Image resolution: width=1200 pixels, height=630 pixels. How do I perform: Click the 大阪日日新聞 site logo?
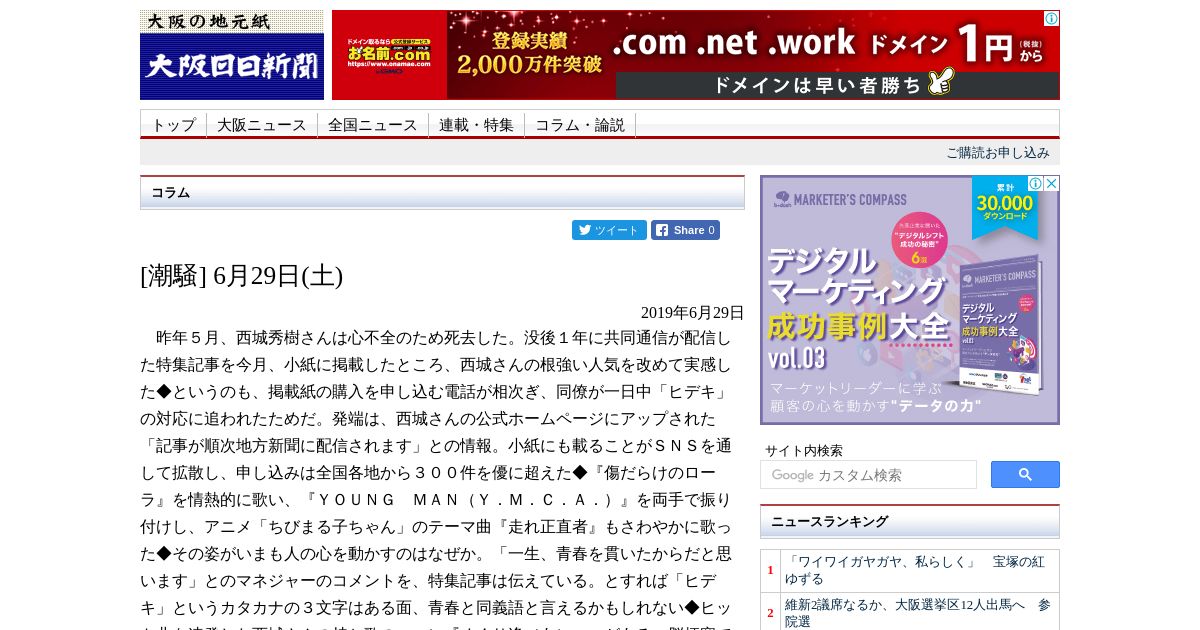232,55
